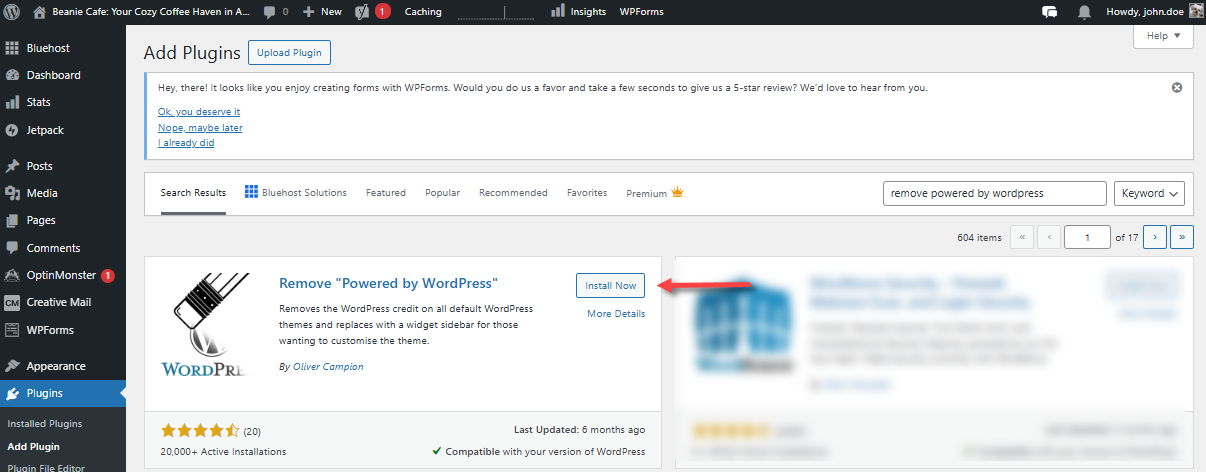Switch to the Bluehost Solutions tab
Viewport: 1206px width, 472px height.
[296, 193]
